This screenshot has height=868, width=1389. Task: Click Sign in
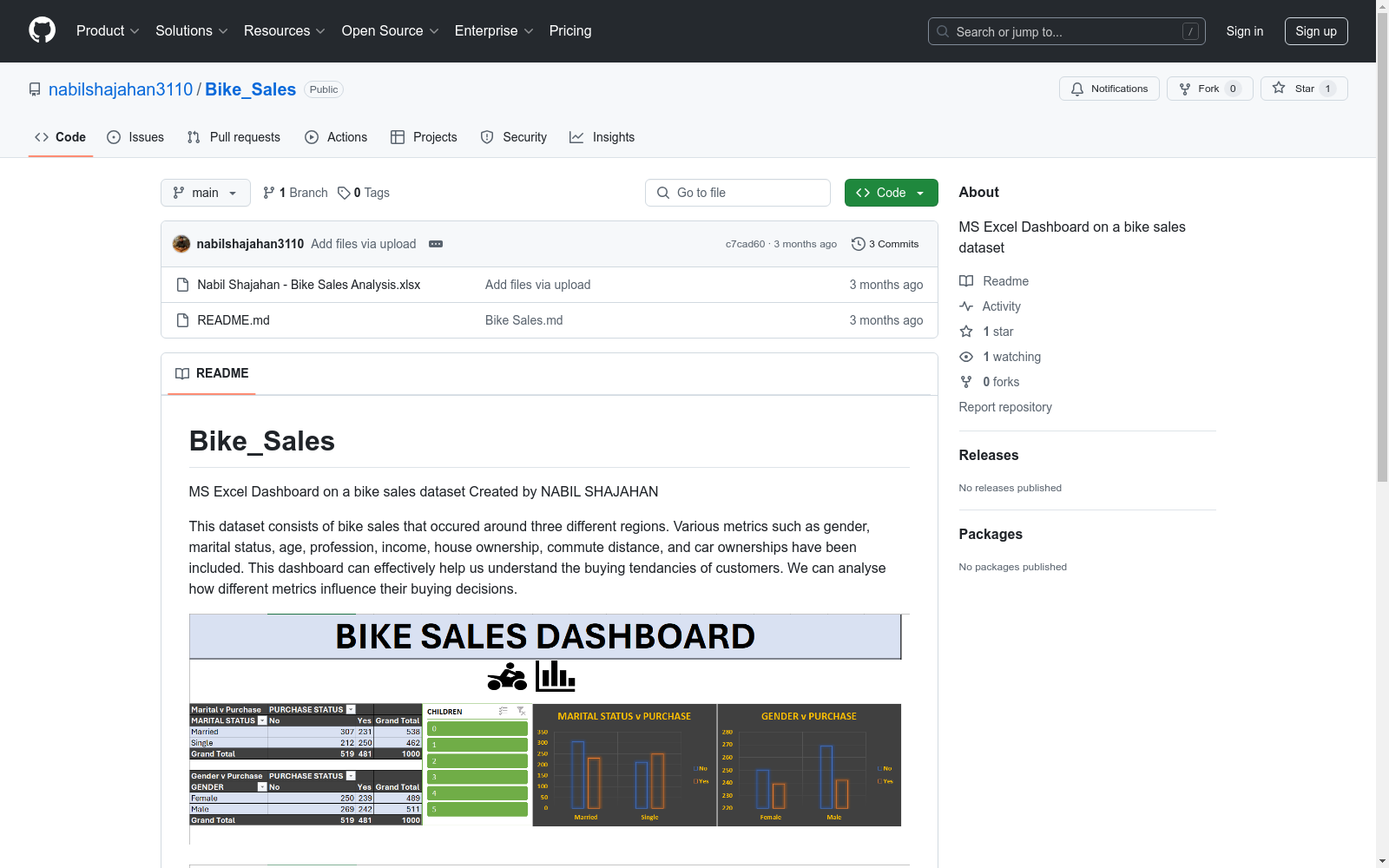click(1245, 31)
